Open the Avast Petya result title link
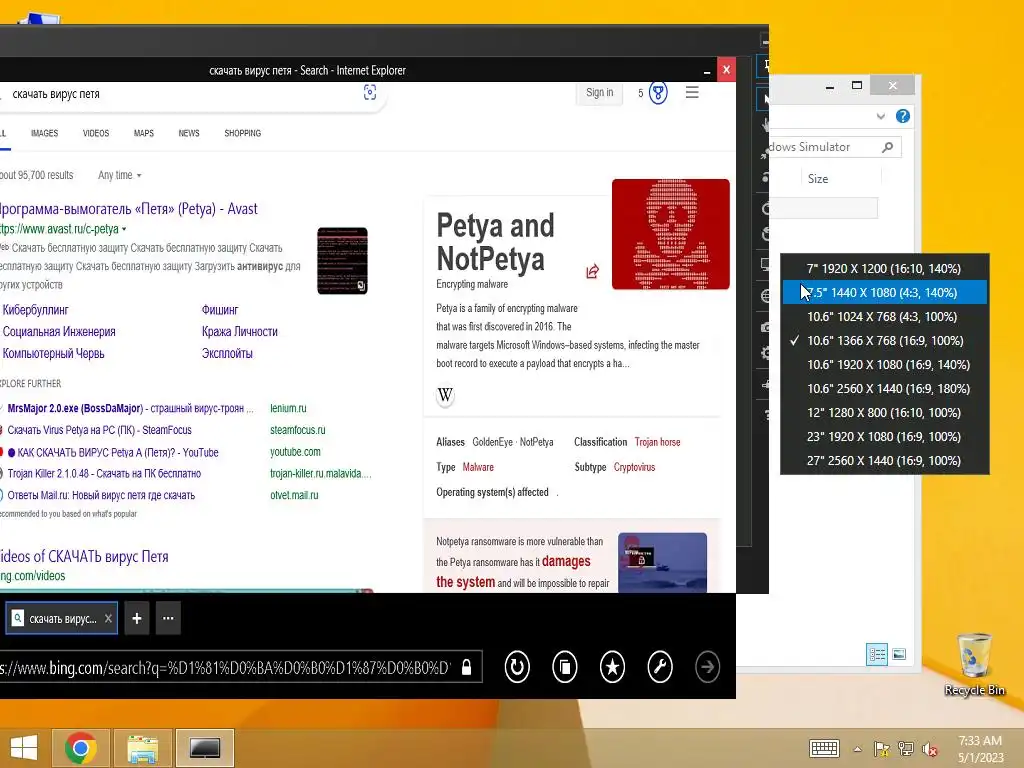The image size is (1024, 768). (x=128, y=209)
